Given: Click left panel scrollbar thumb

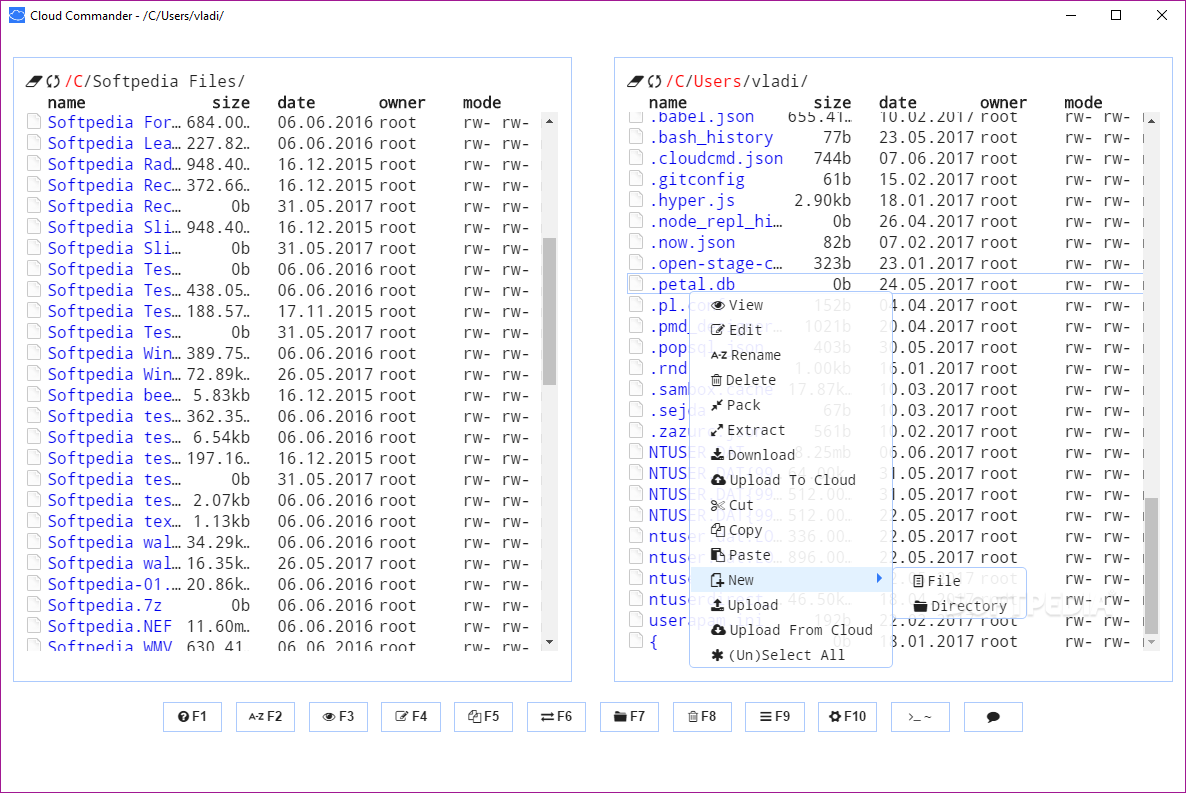Looking at the screenshot, I should coord(550,312).
